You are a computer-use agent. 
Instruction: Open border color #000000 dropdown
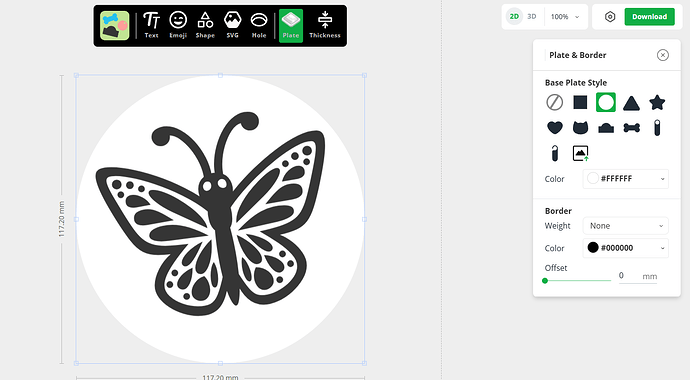(625, 248)
